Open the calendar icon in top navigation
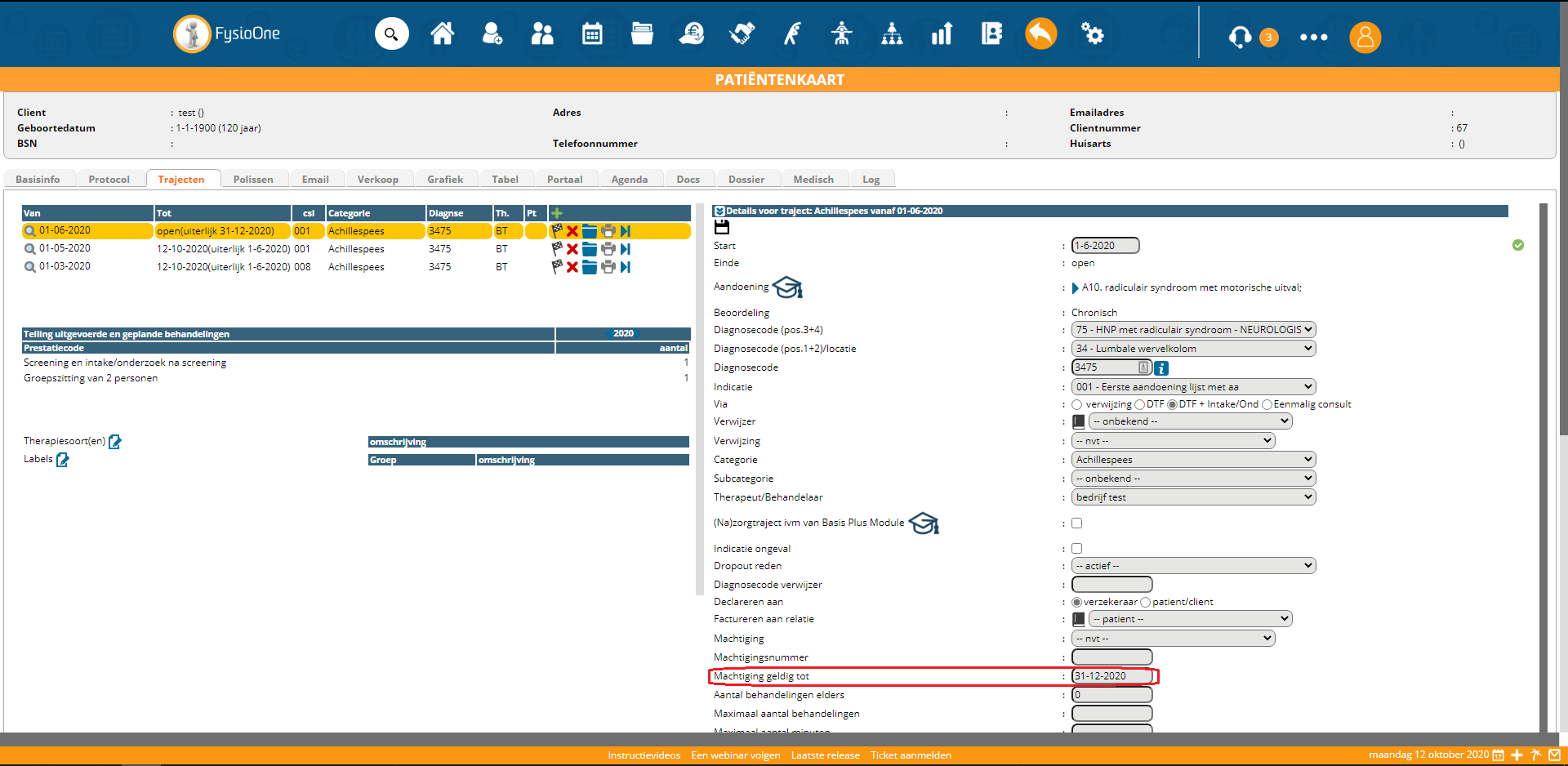Viewport: 1568px width, 766px height. click(x=592, y=34)
